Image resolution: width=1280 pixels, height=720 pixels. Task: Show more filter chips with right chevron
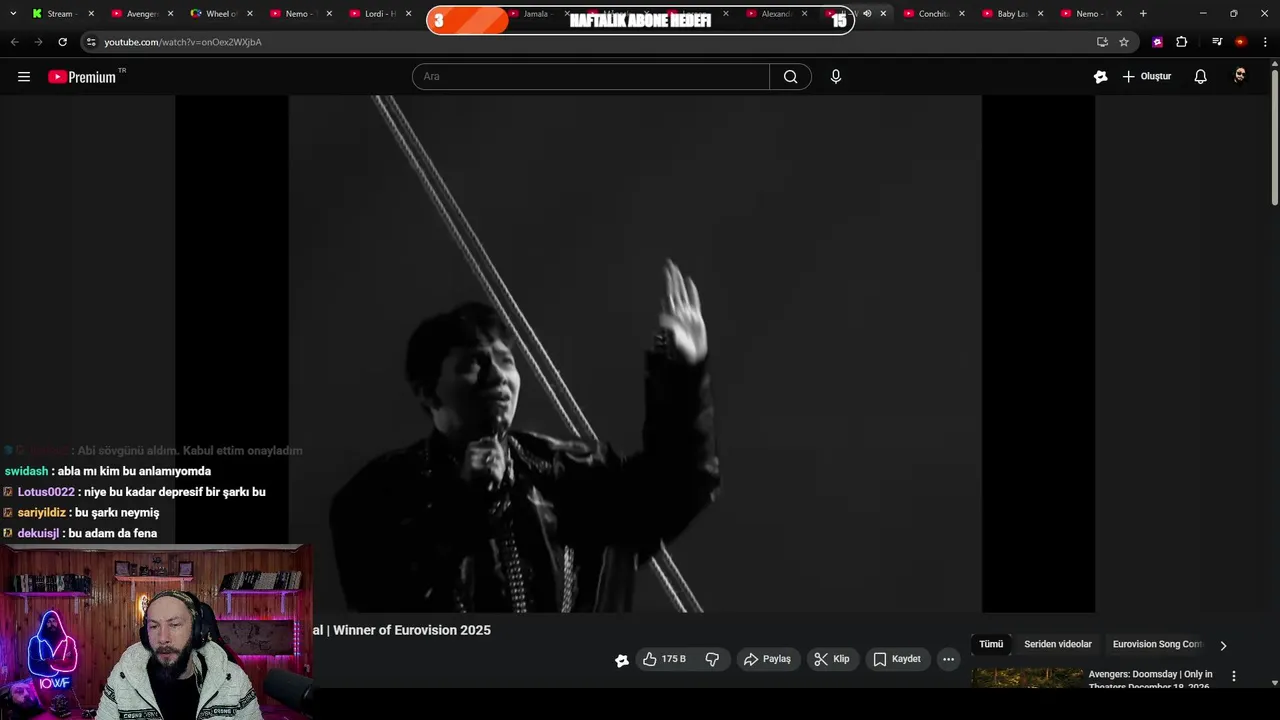[x=1222, y=645]
